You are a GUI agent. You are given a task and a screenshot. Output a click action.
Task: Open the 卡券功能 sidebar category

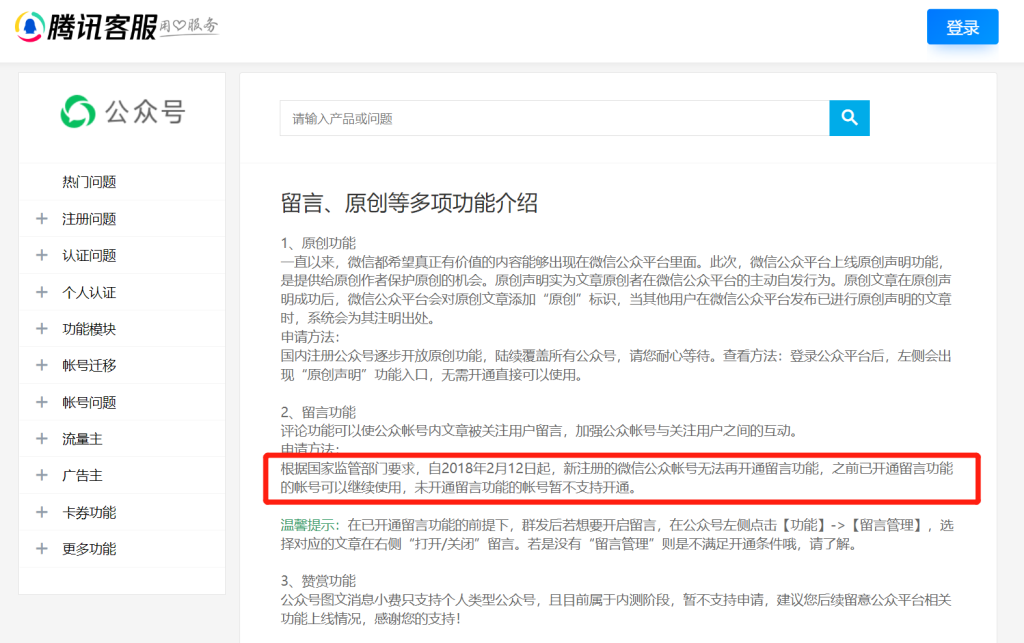click(x=89, y=512)
